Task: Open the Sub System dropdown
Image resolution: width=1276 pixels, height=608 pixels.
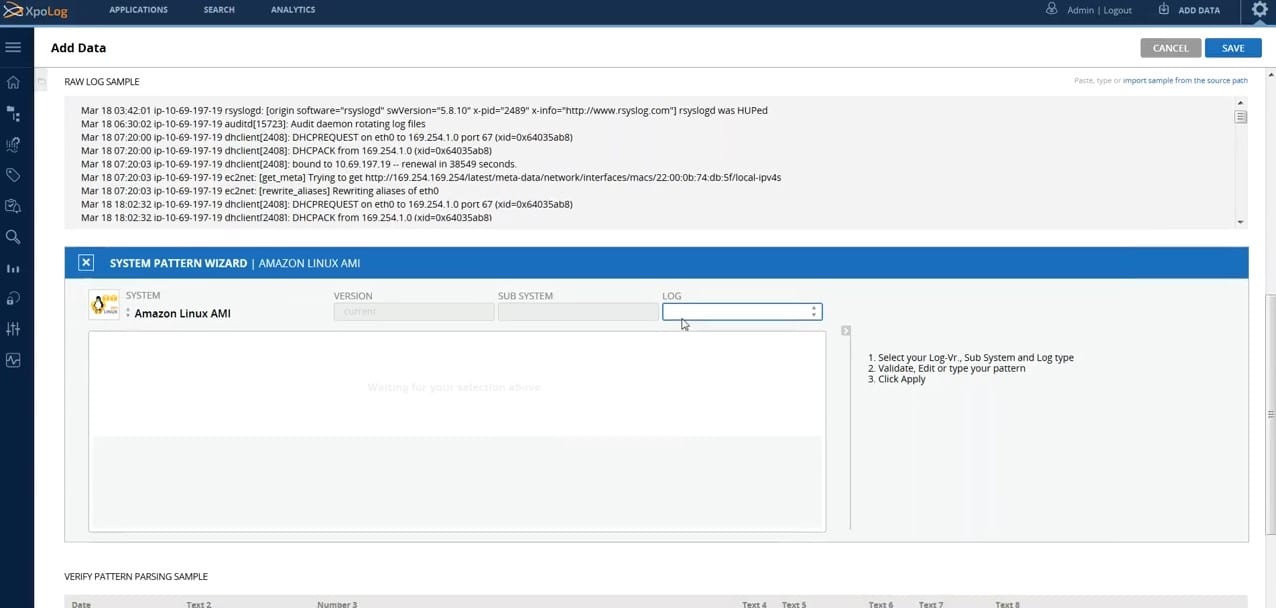Action: pos(578,312)
